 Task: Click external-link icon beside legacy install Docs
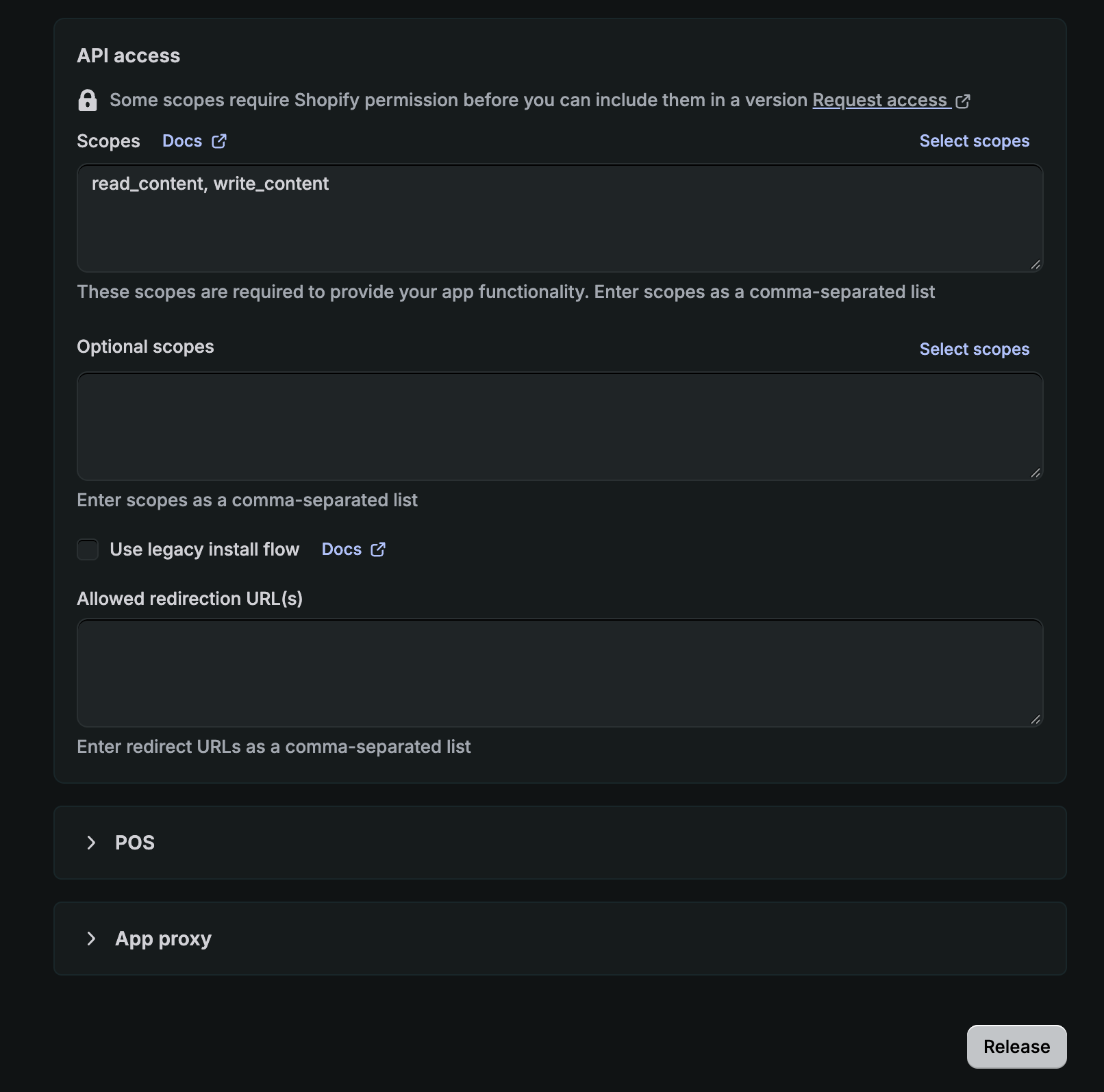click(378, 549)
